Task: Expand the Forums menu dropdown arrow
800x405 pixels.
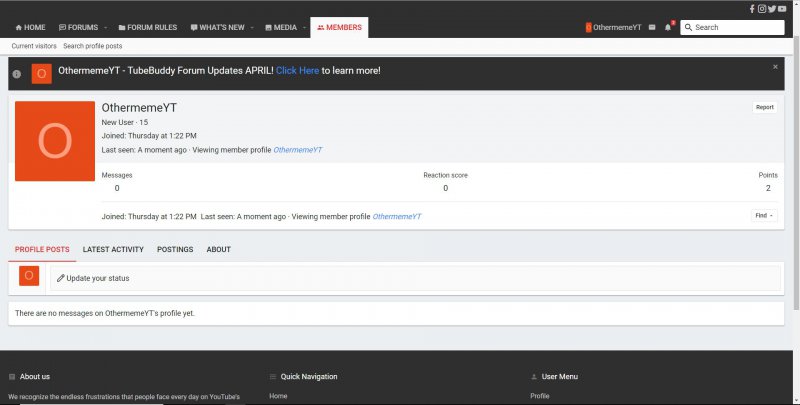Action: pyautogui.click(x=106, y=27)
